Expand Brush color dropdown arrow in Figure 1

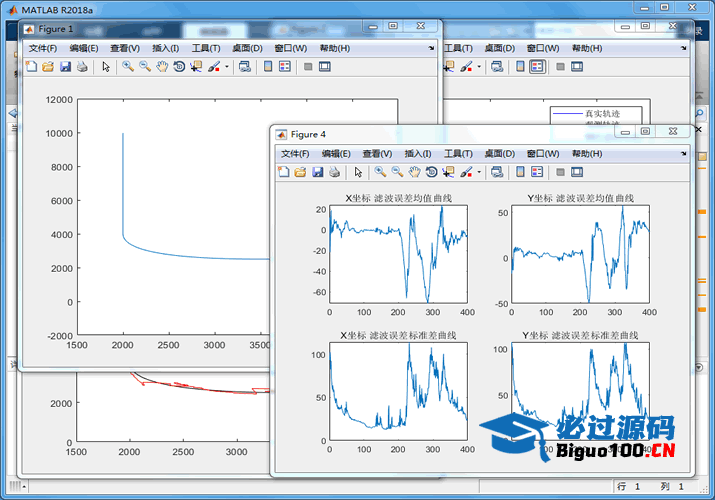tap(227, 66)
